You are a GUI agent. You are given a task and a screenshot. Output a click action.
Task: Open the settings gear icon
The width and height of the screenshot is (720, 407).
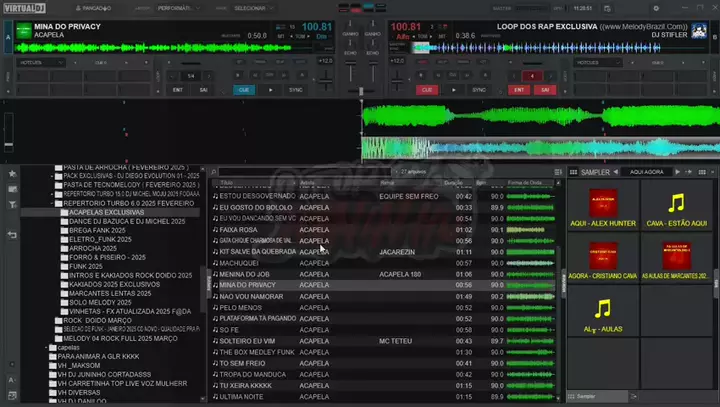point(656,8)
